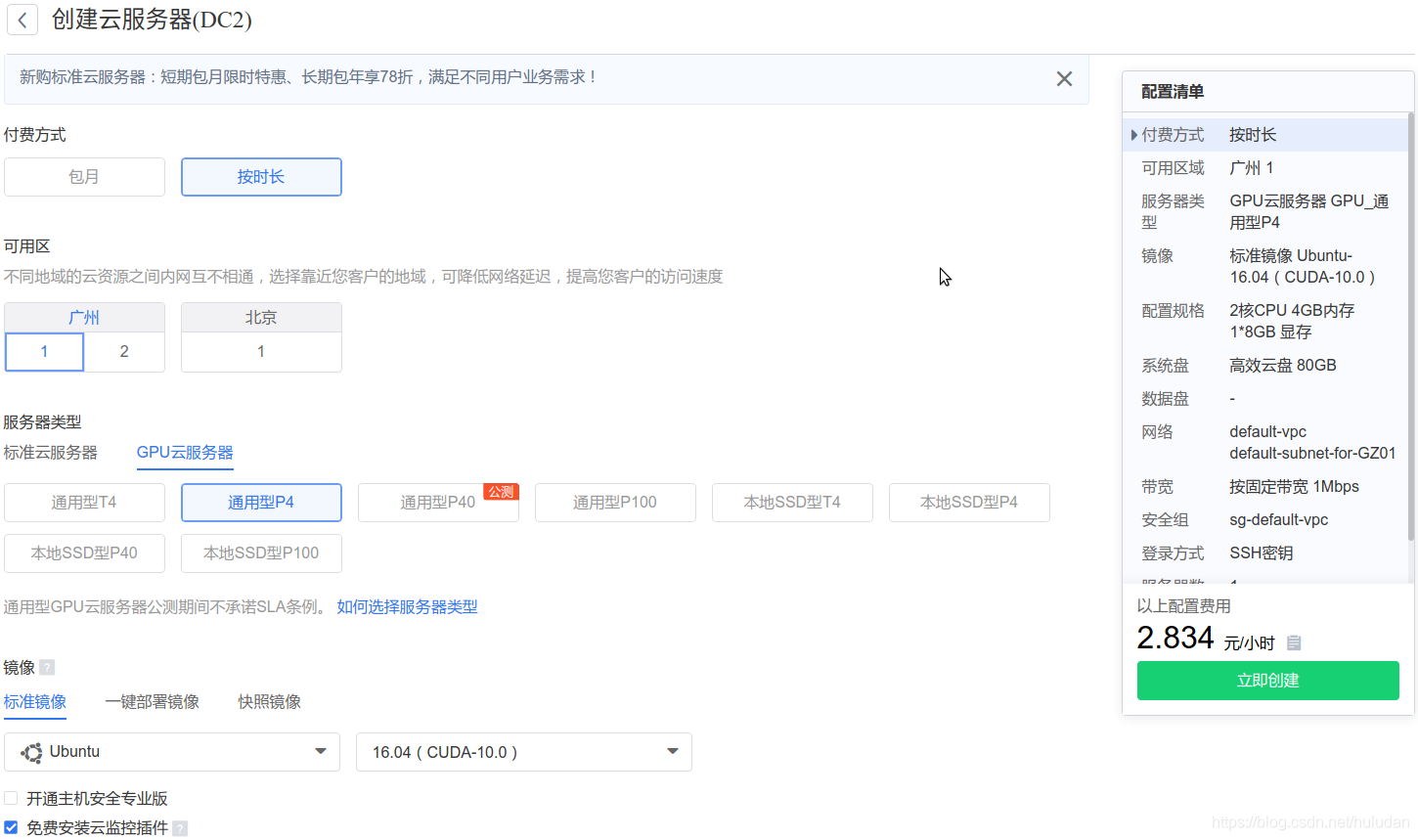Open price detail icon beside 元/小时

coord(1294,642)
